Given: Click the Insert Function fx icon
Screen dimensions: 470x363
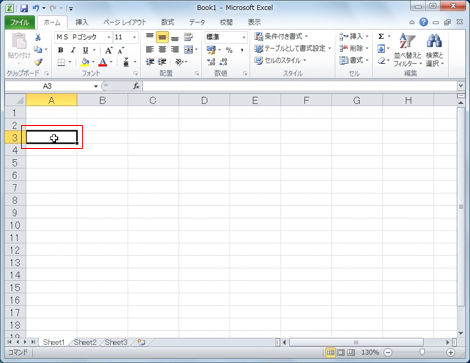Looking at the screenshot, I should click(x=136, y=86).
